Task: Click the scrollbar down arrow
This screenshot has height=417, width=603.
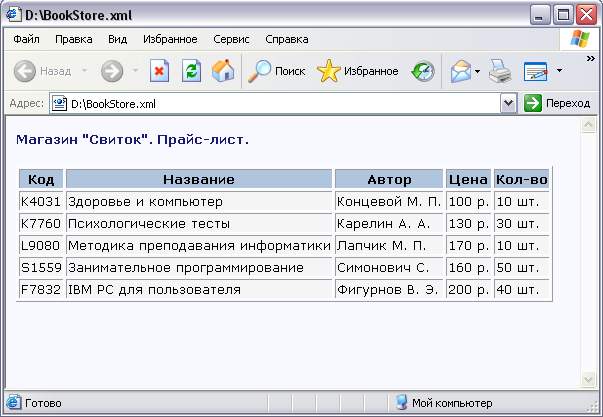Action: pos(588,380)
